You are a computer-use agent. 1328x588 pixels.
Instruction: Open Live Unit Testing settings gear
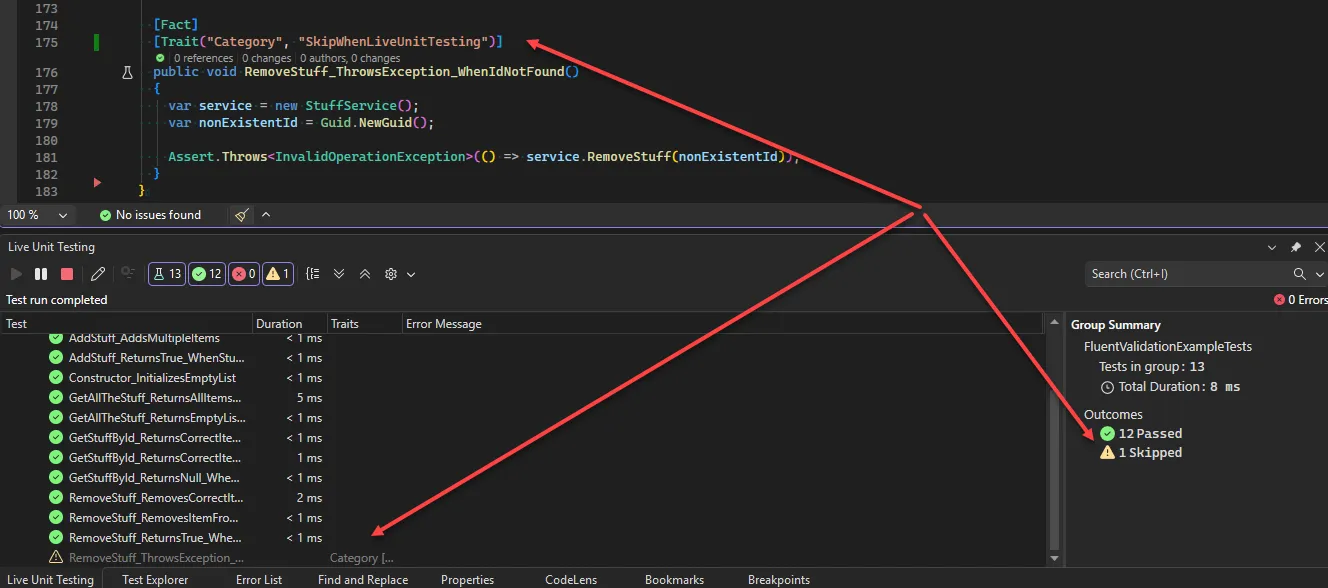(x=390, y=273)
